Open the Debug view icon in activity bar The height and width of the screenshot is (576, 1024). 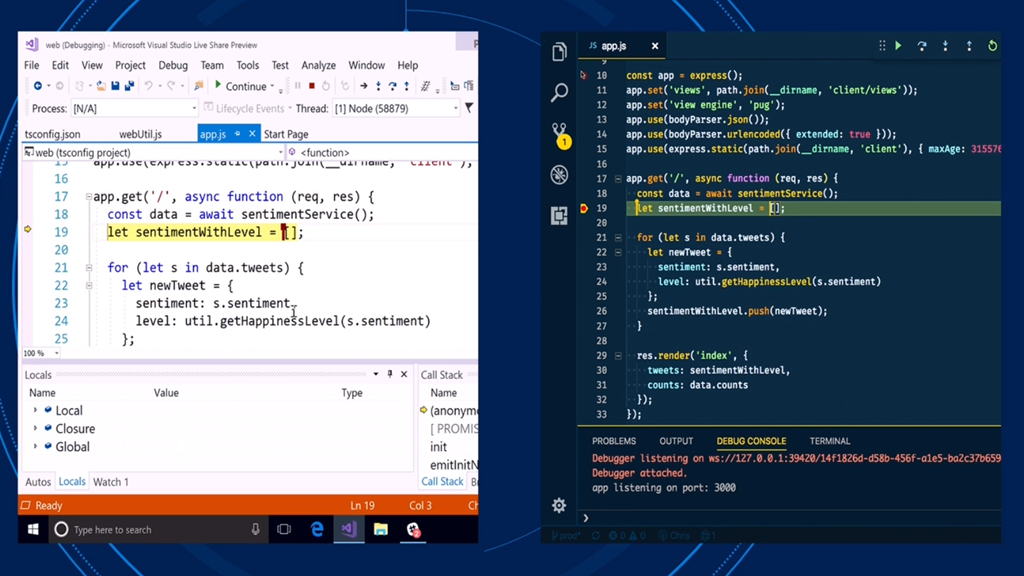[x=559, y=175]
